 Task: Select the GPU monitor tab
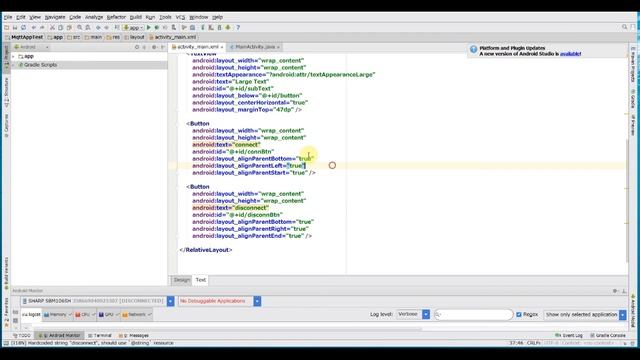point(109,314)
